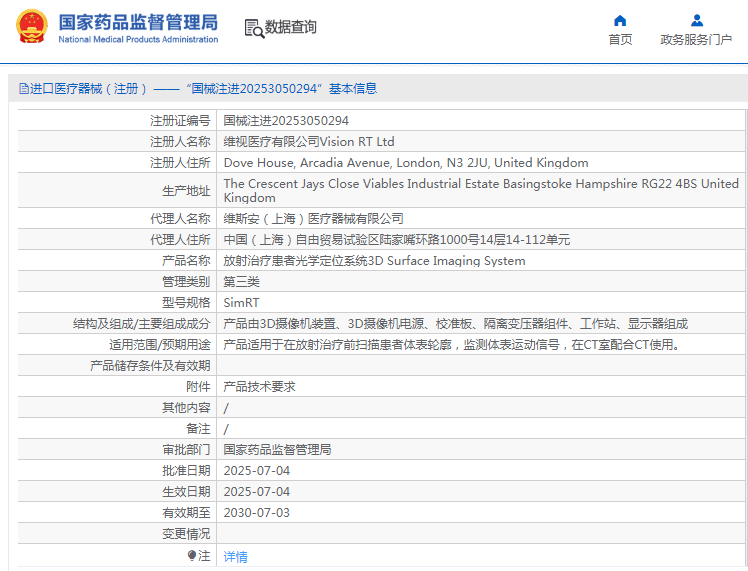
Task: Click the SimRT model specification cell
Action: pyautogui.click(x=241, y=302)
